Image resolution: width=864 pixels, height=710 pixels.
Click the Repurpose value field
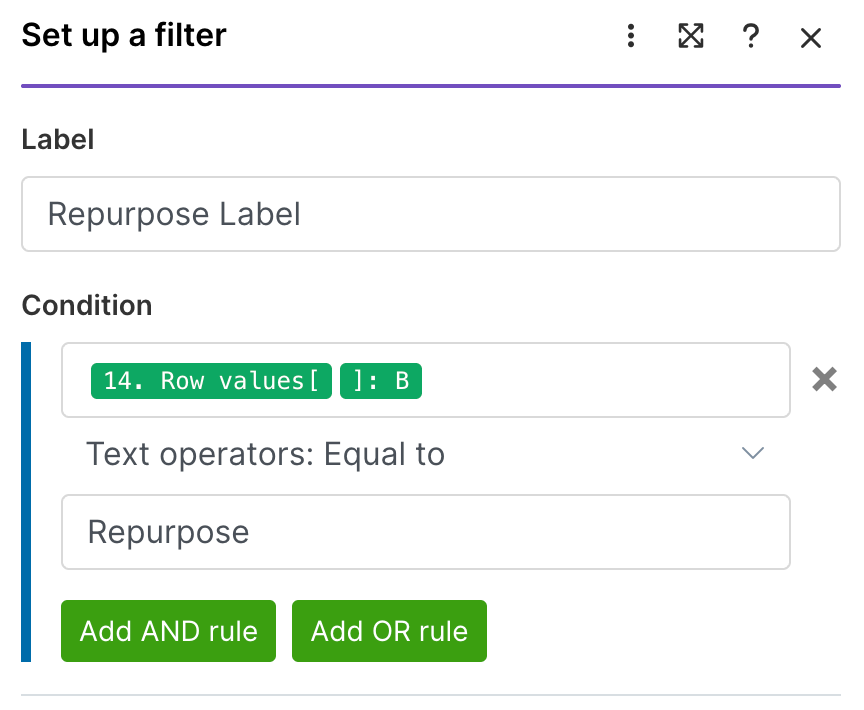pos(425,532)
